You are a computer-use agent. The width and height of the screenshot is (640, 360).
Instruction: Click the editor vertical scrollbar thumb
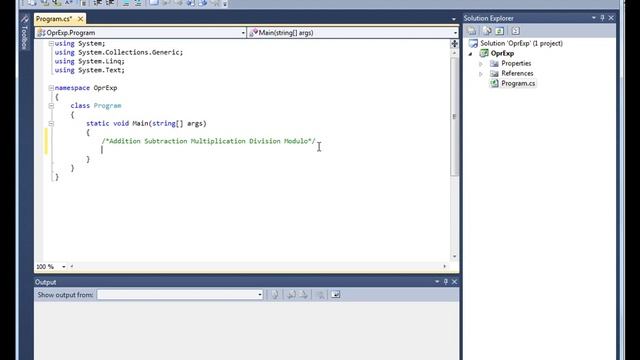click(454, 116)
